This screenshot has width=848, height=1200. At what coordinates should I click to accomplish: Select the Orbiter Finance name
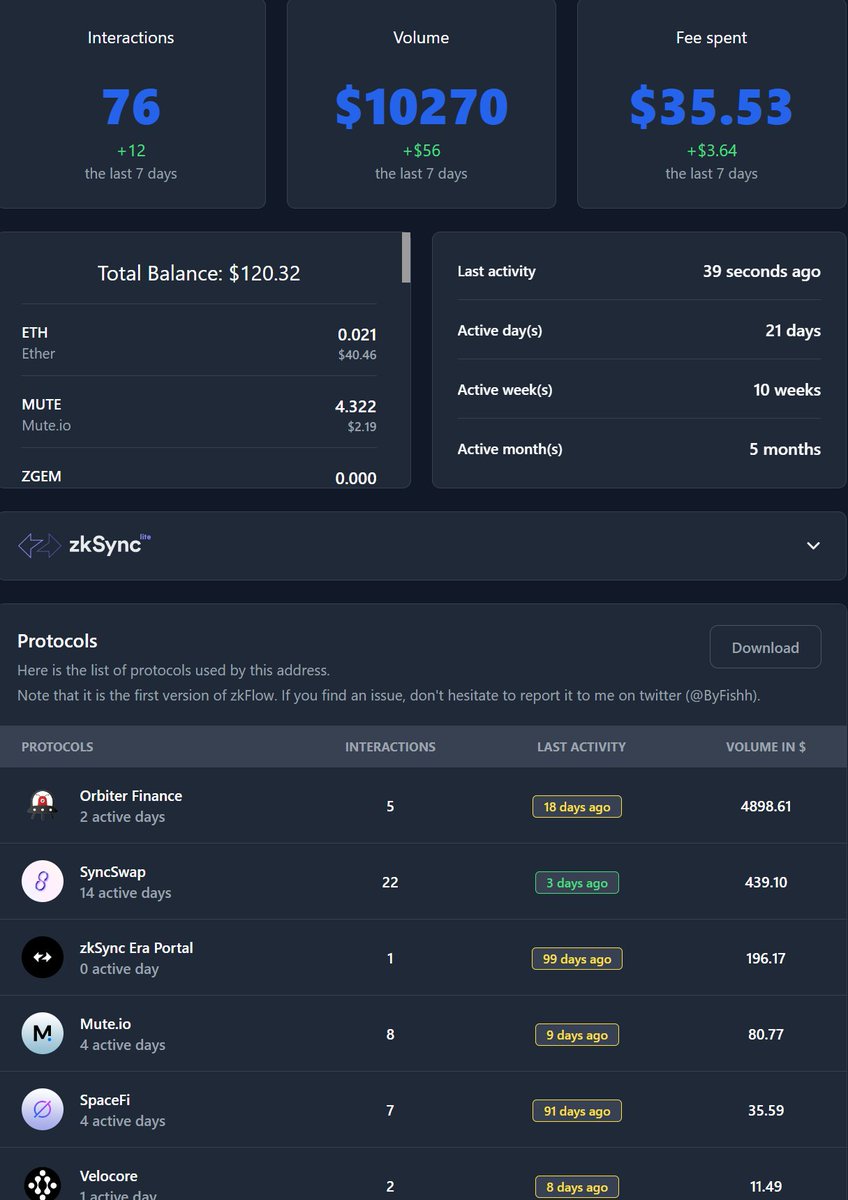click(x=131, y=796)
